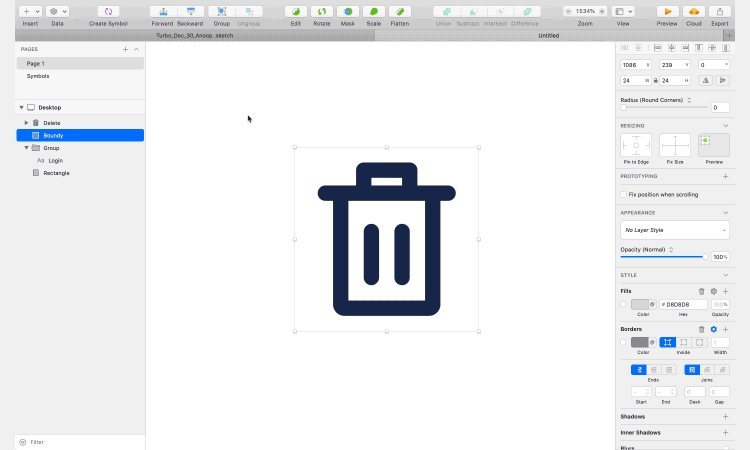Switch to Turbo_Dec_30_Anoop.sketch document tab
Viewport: 750px width, 450px height.
coord(195,35)
